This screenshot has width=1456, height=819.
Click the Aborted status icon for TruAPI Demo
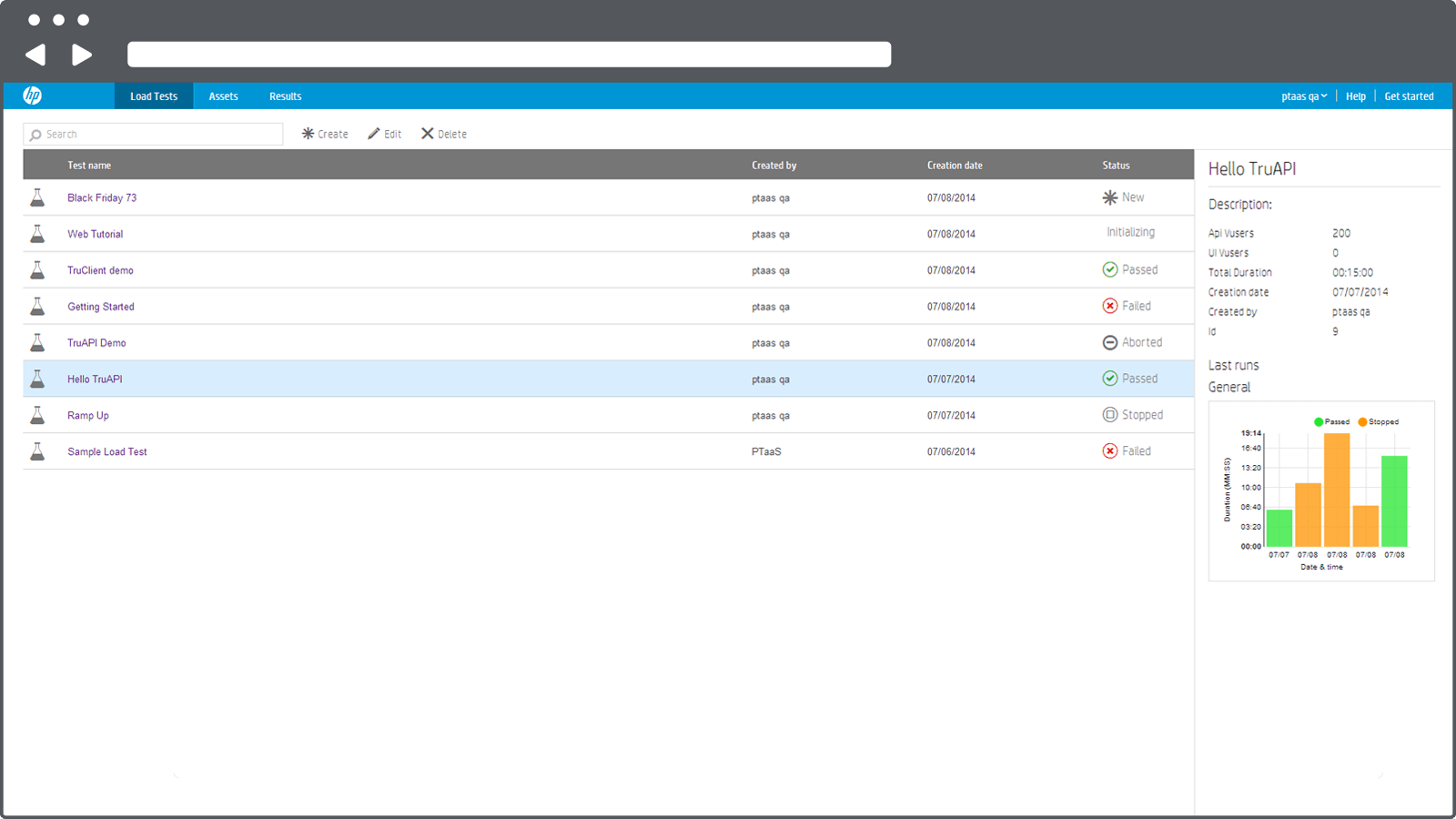(x=1110, y=342)
